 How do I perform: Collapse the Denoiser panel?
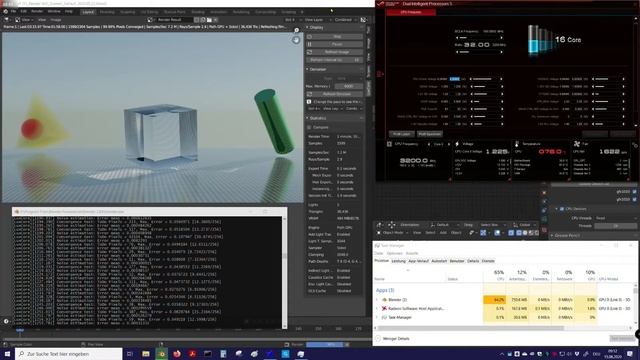[307, 69]
